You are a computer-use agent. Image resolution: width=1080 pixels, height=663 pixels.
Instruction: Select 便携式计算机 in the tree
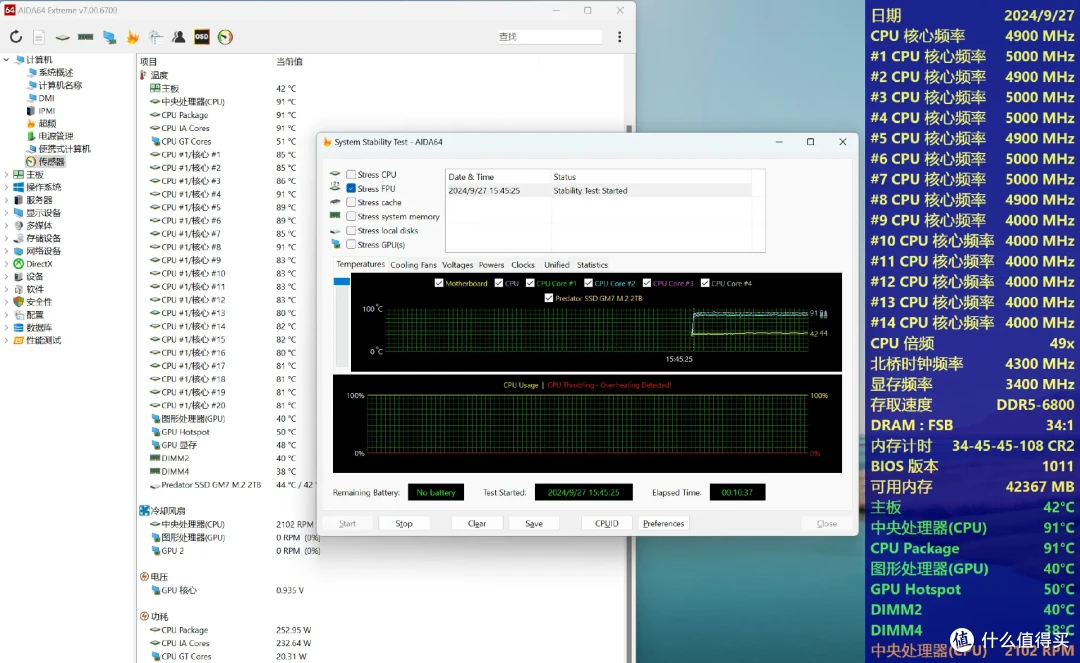tap(58, 149)
